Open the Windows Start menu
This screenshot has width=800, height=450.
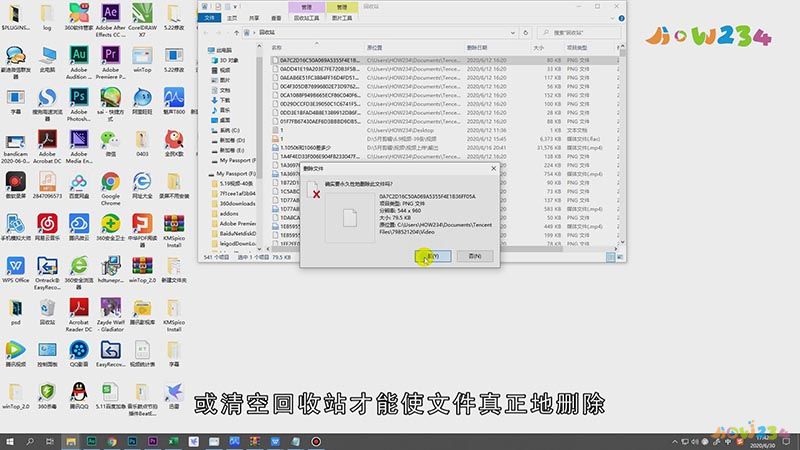[9, 441]
